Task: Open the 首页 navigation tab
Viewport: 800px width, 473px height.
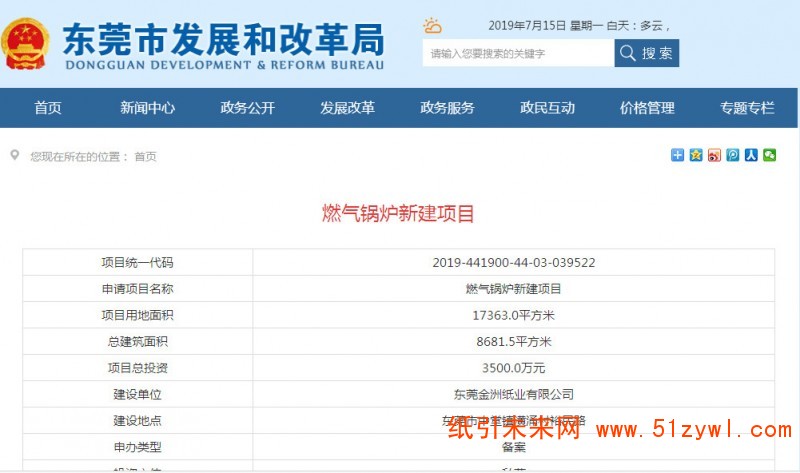Action: point(48,108)
